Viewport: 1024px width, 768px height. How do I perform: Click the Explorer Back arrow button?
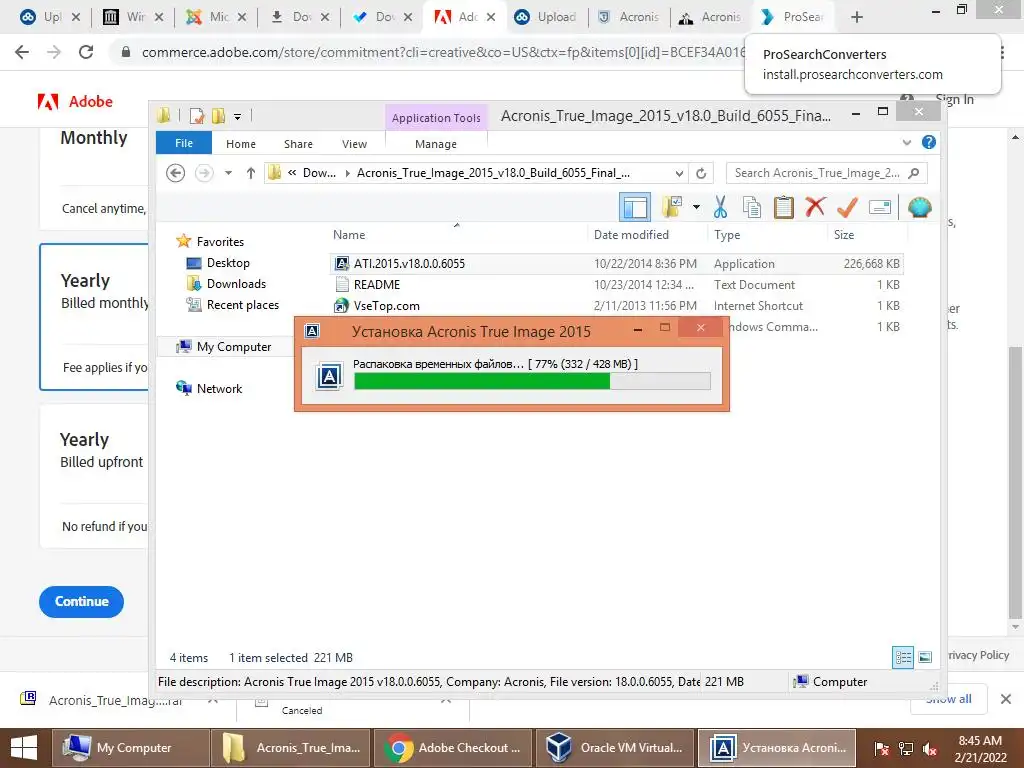coord(175,173)
